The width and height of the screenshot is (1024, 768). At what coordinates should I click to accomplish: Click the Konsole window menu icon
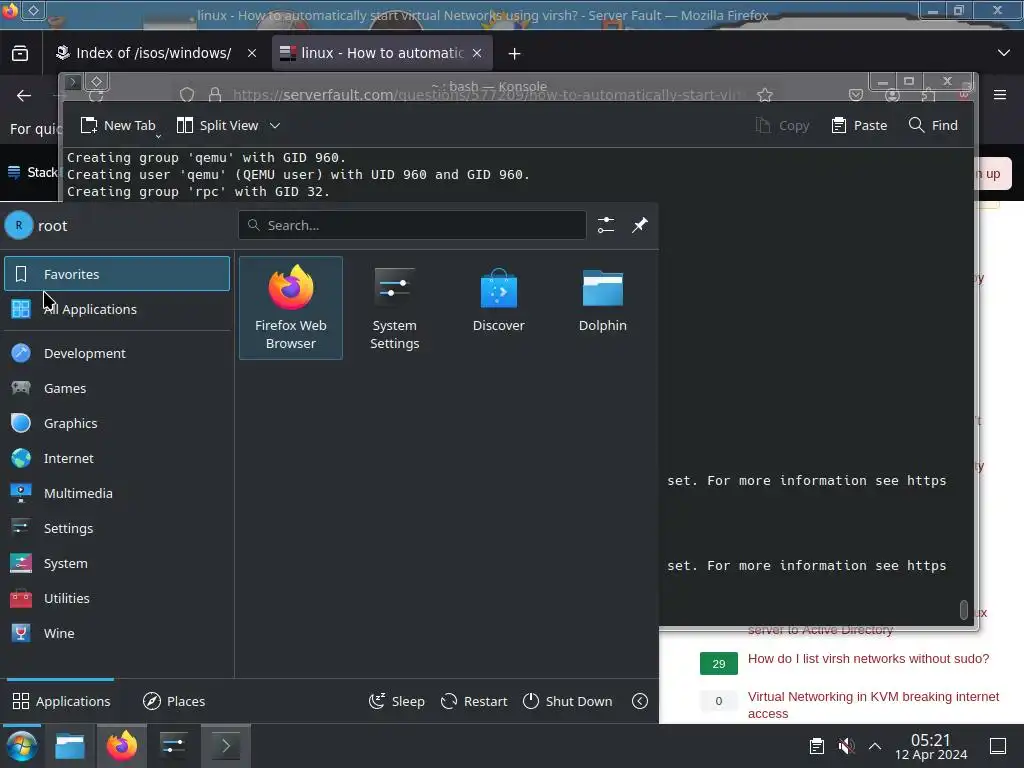coord(72,82)
